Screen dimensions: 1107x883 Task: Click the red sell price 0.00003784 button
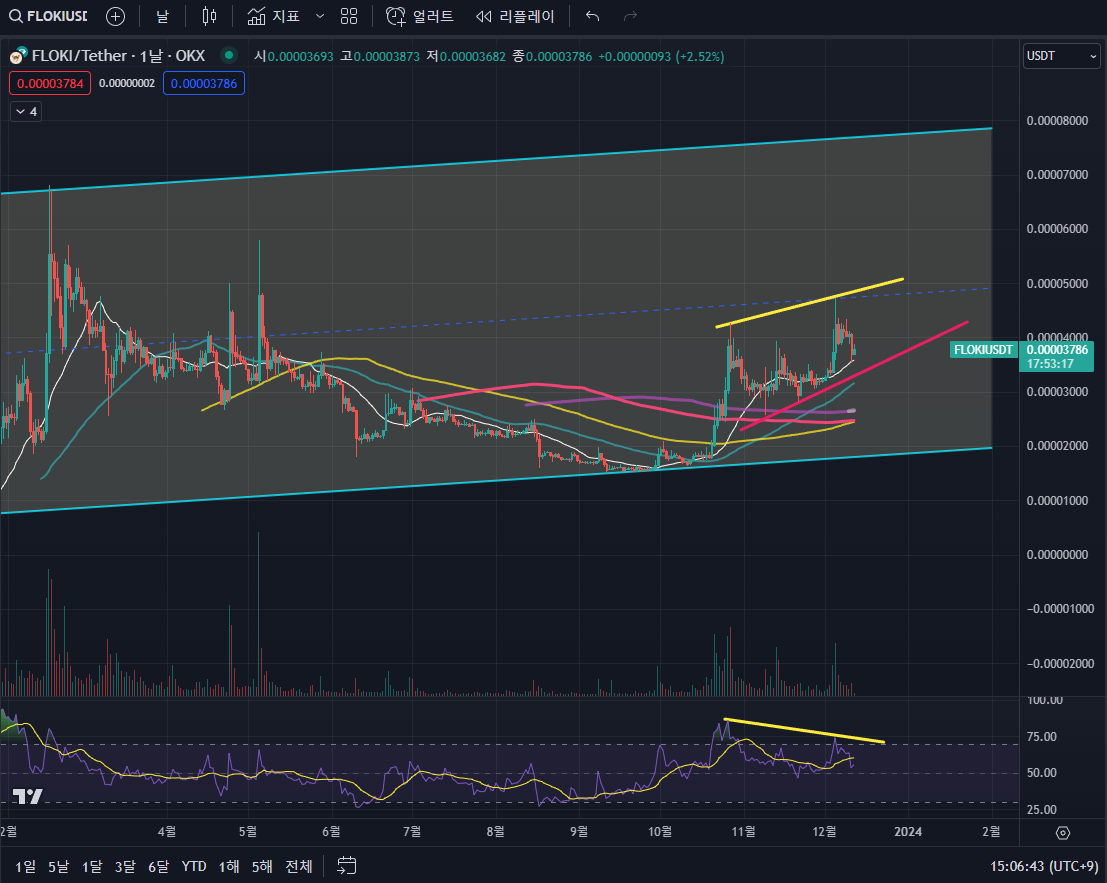point(50,83)
